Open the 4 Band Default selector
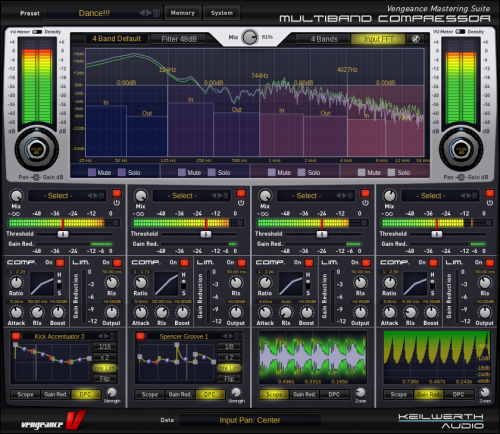The height and width of the screenshot is (434, 500). click(x=116, y=39)
